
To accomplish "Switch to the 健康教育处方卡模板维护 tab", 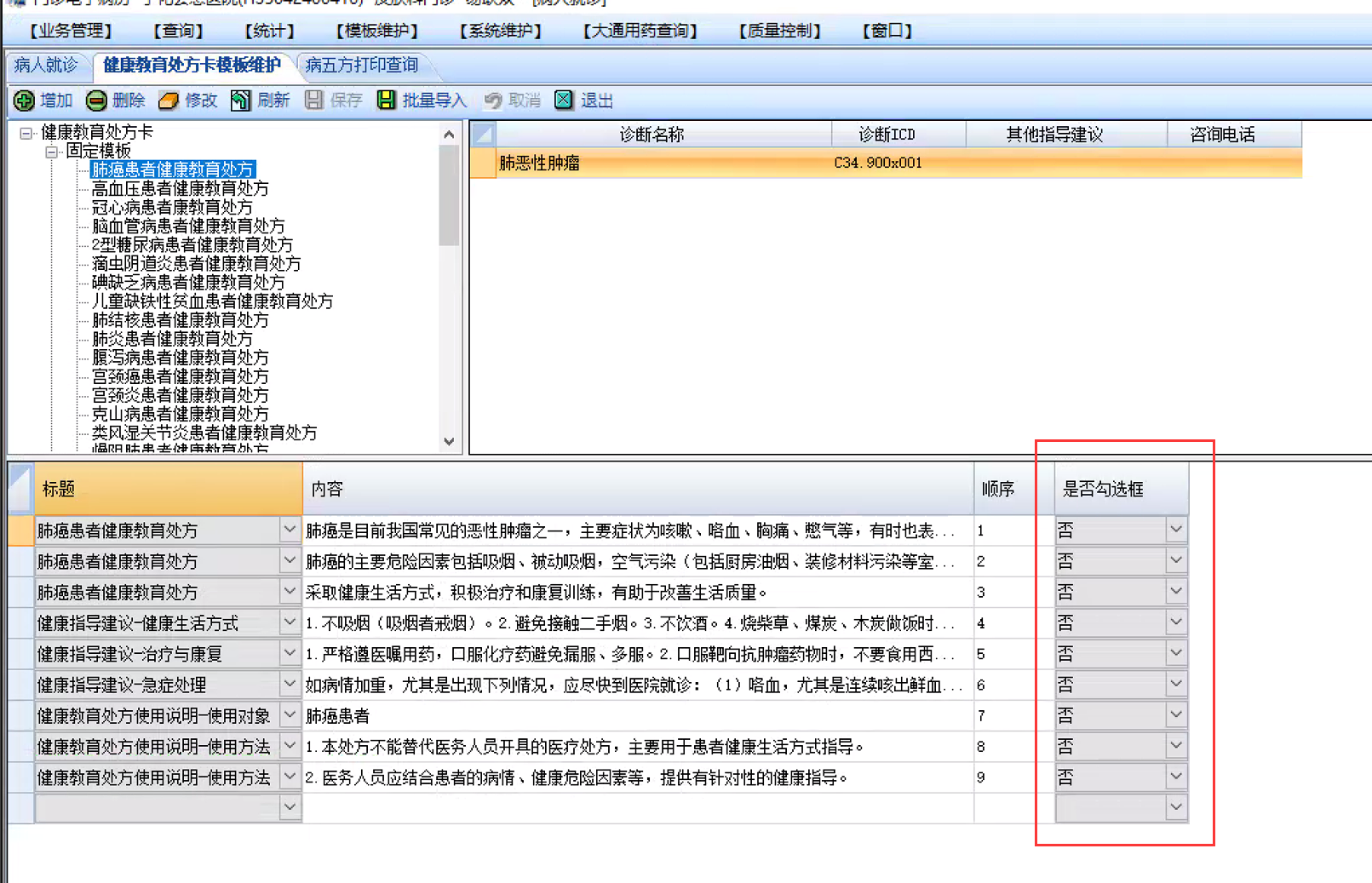I will click(x=192, y=66).
